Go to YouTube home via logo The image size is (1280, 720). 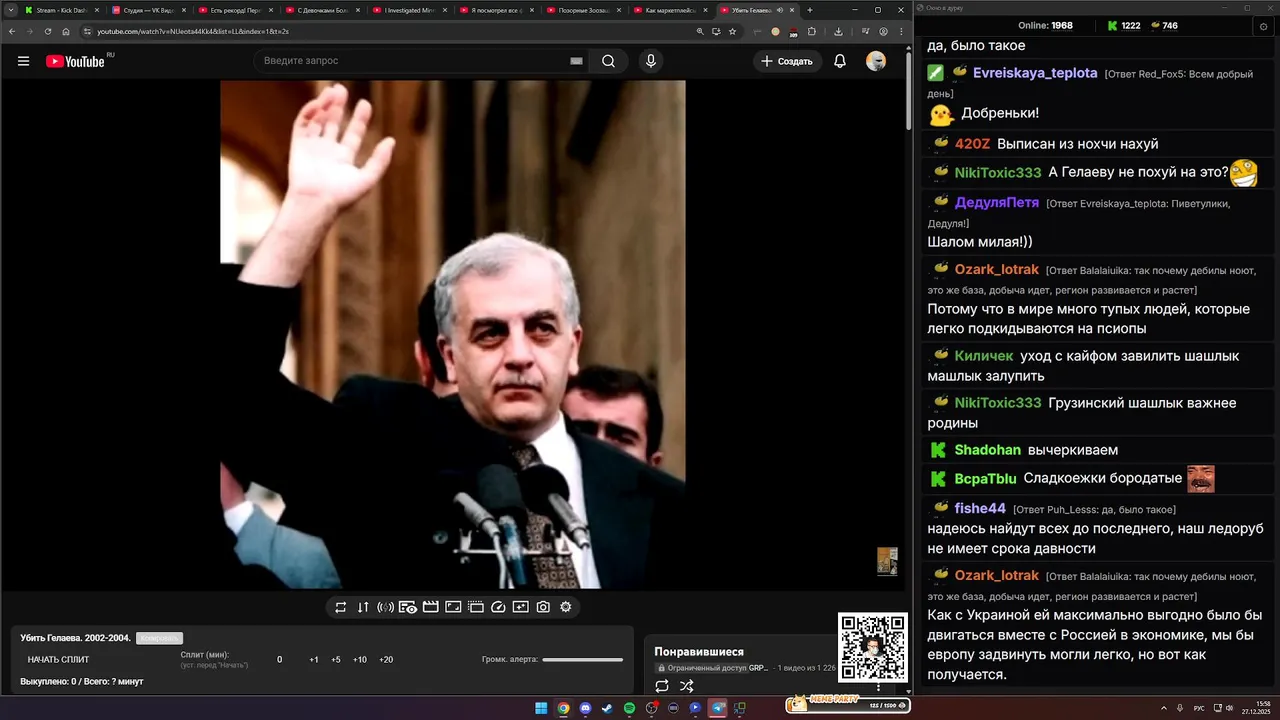pyautogui.click(x=75, y=61)
